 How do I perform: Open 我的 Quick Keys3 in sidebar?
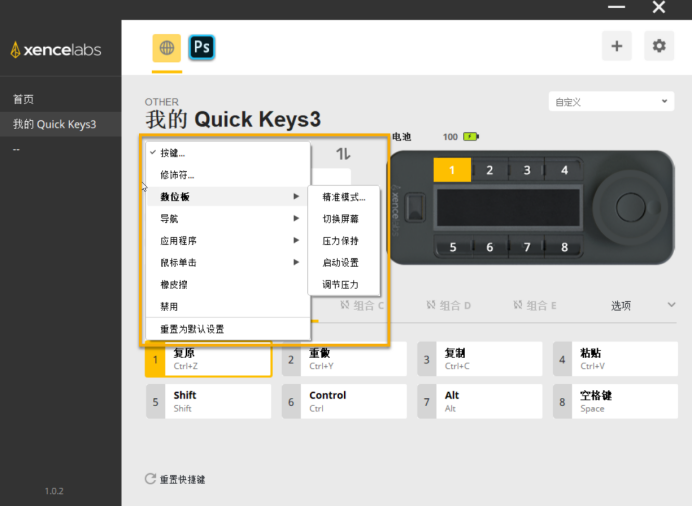point(61,124)
